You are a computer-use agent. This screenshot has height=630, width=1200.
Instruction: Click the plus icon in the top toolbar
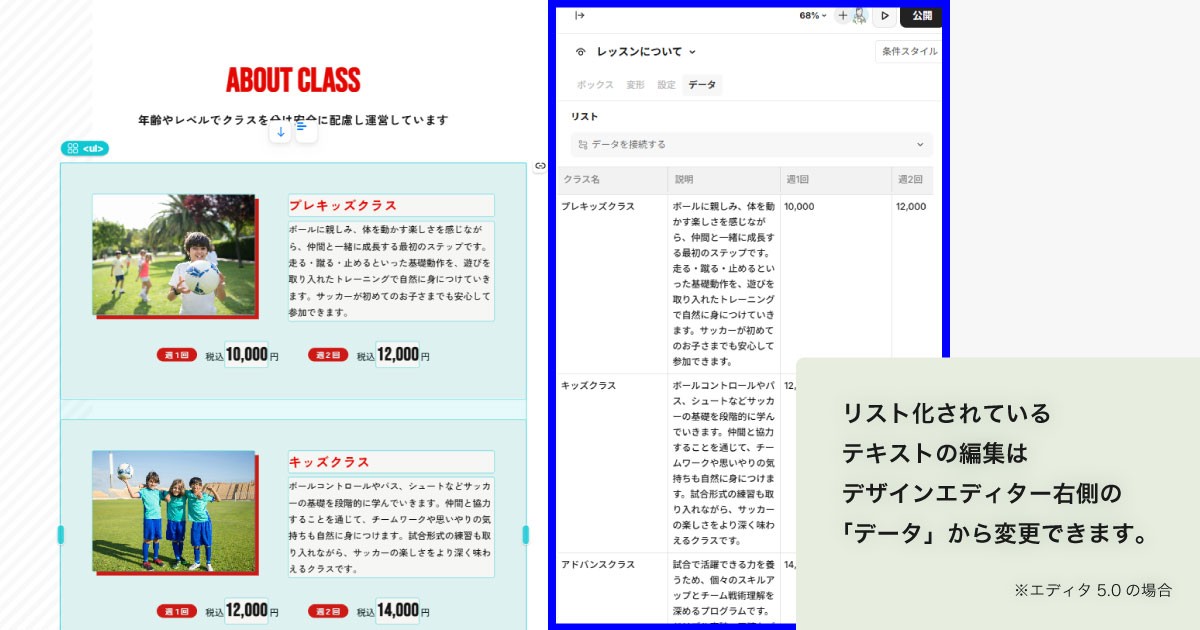coord(842,16)
